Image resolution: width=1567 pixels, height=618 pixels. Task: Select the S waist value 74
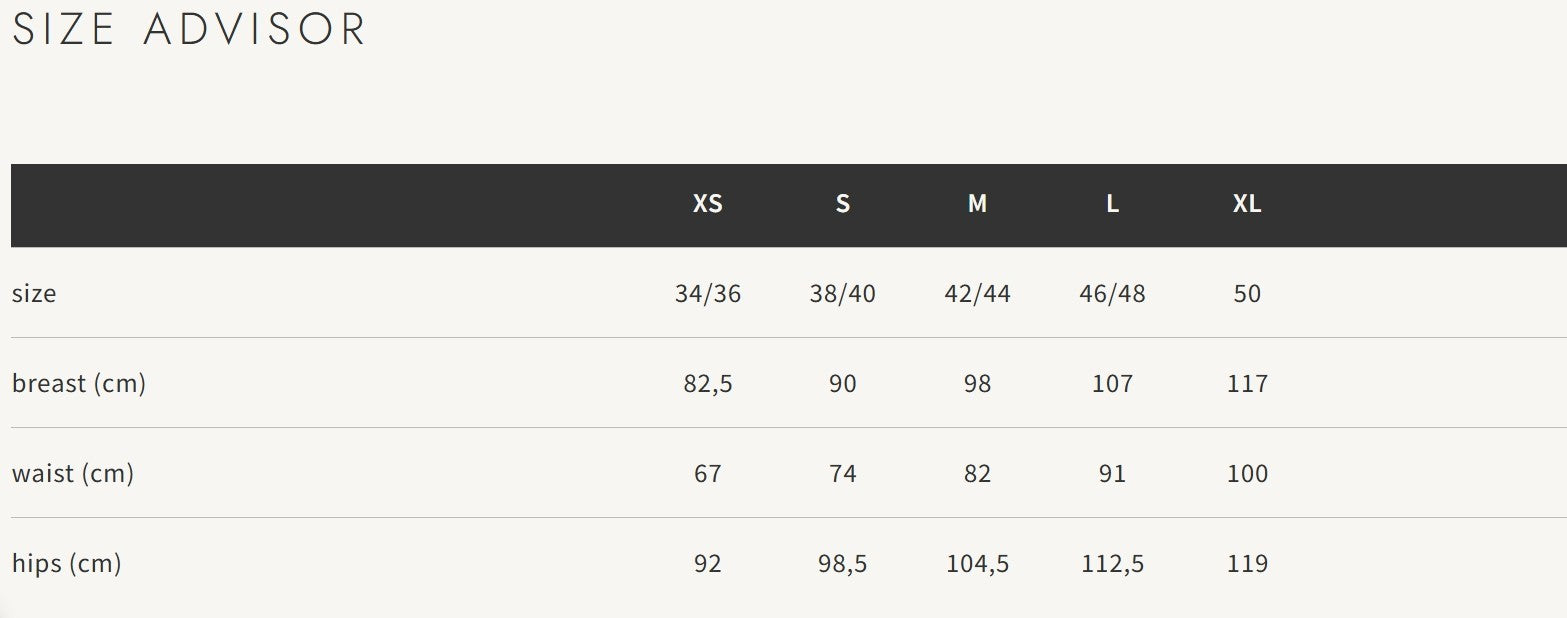[842, 473]
